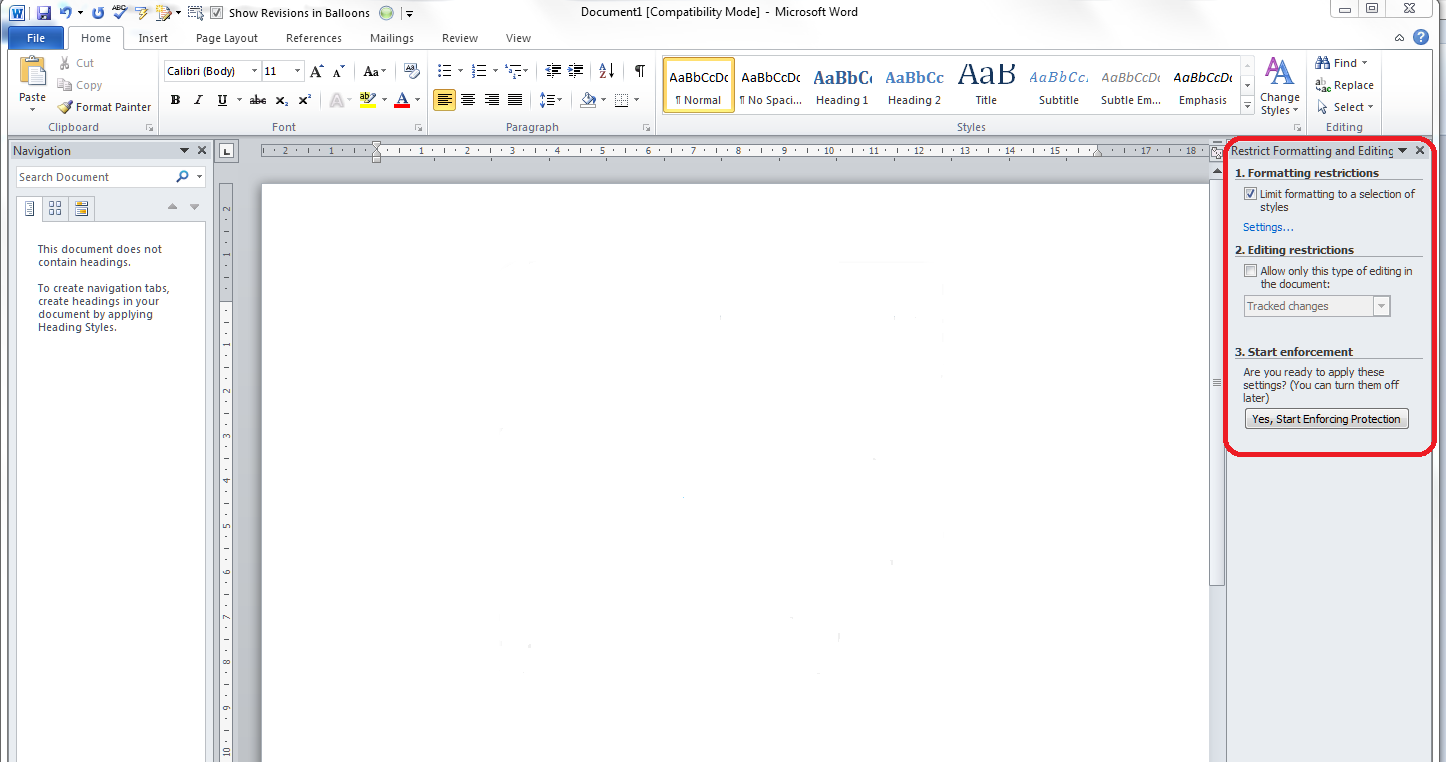Select the Center alignment icon
This screenshot has height=762, width=1446.
pyautogui.click(x=468, y=100)
